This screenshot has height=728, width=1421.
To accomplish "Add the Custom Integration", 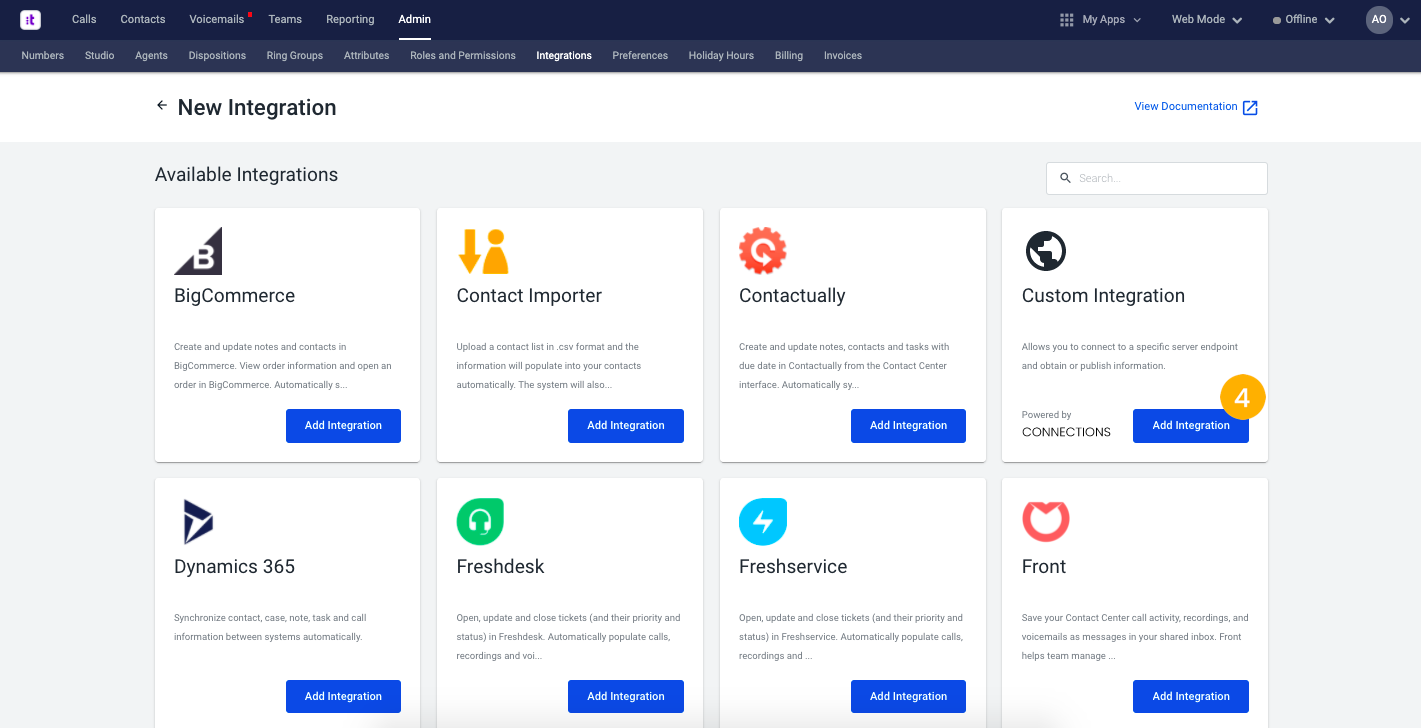I will 1191,425.
